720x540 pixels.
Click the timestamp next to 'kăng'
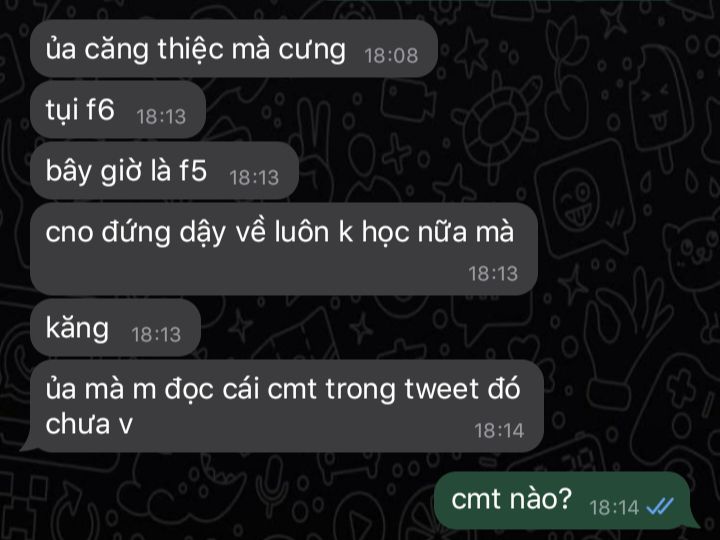pyautogui.click(x=156, y=335)
